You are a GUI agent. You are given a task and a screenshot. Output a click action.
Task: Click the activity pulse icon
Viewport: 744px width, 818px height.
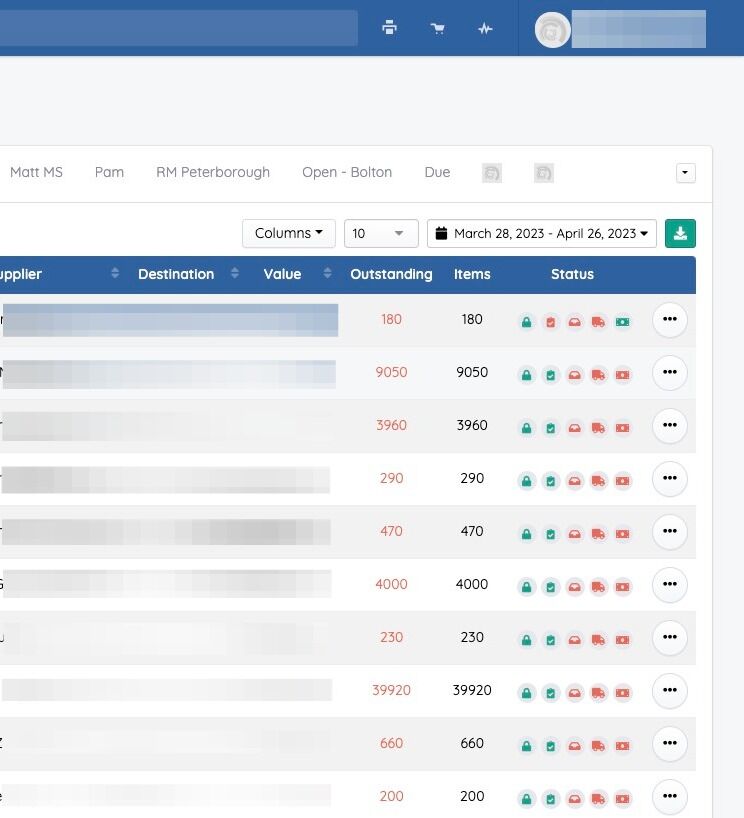pos(485,28)
